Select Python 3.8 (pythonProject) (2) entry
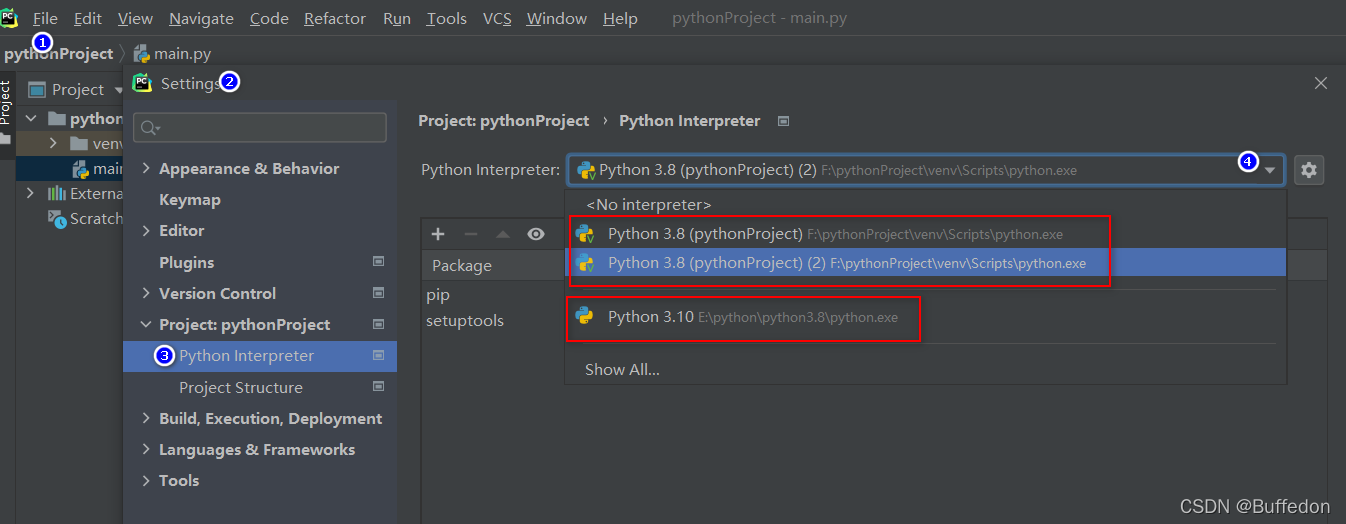Viewport: 1346px width, 524px height. point(925,263)
